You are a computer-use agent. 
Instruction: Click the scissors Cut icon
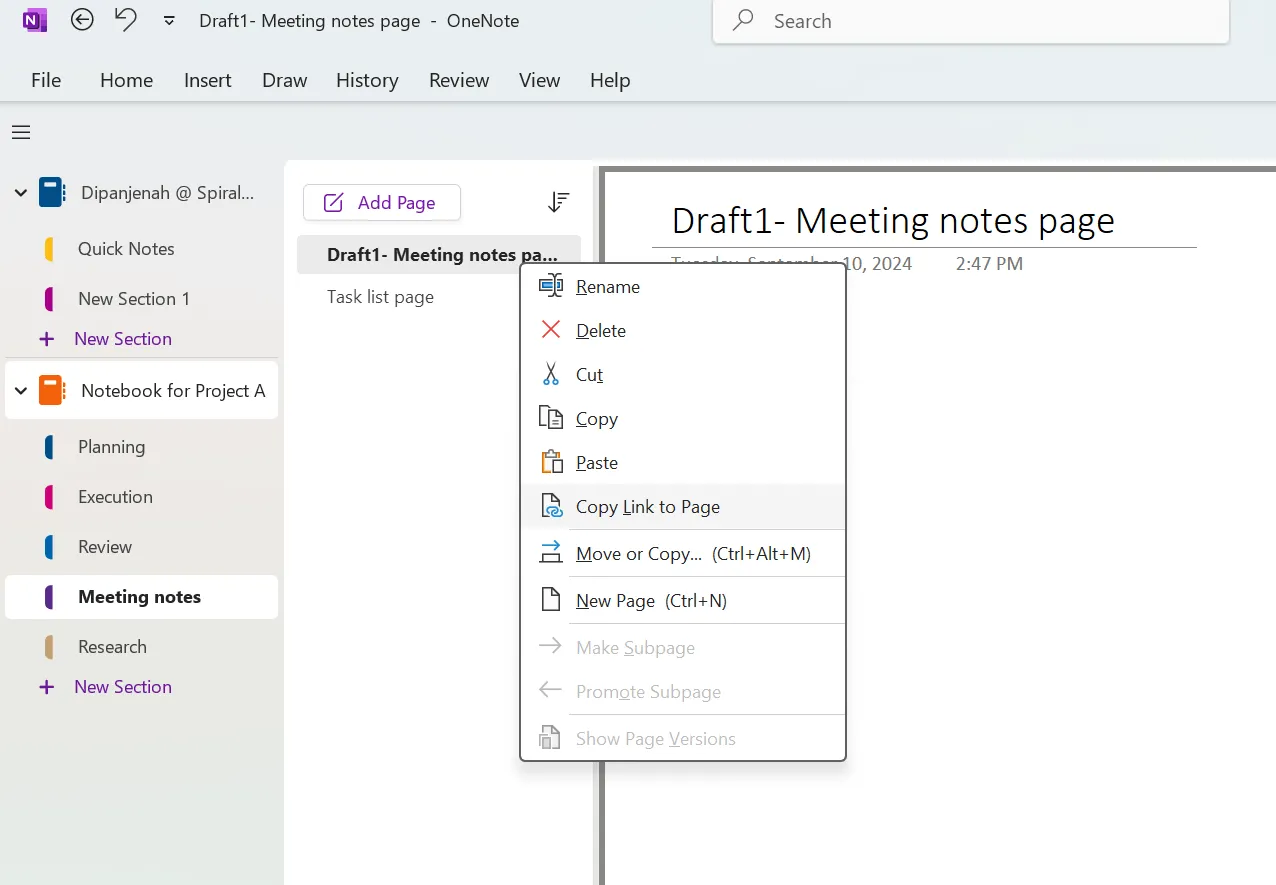pyautogui.click(x=551, y=374)
